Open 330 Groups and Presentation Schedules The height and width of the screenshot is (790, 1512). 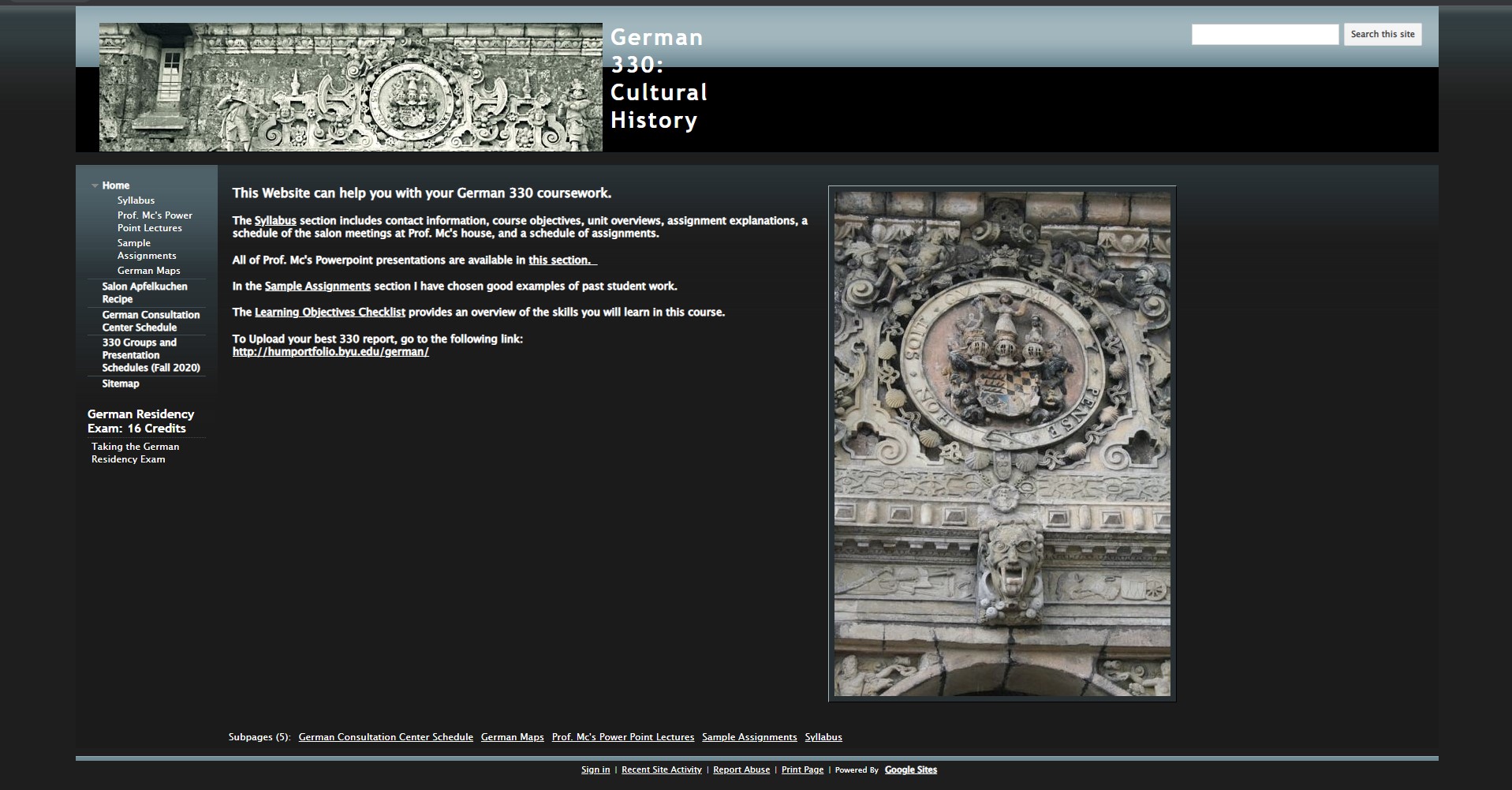151,355
